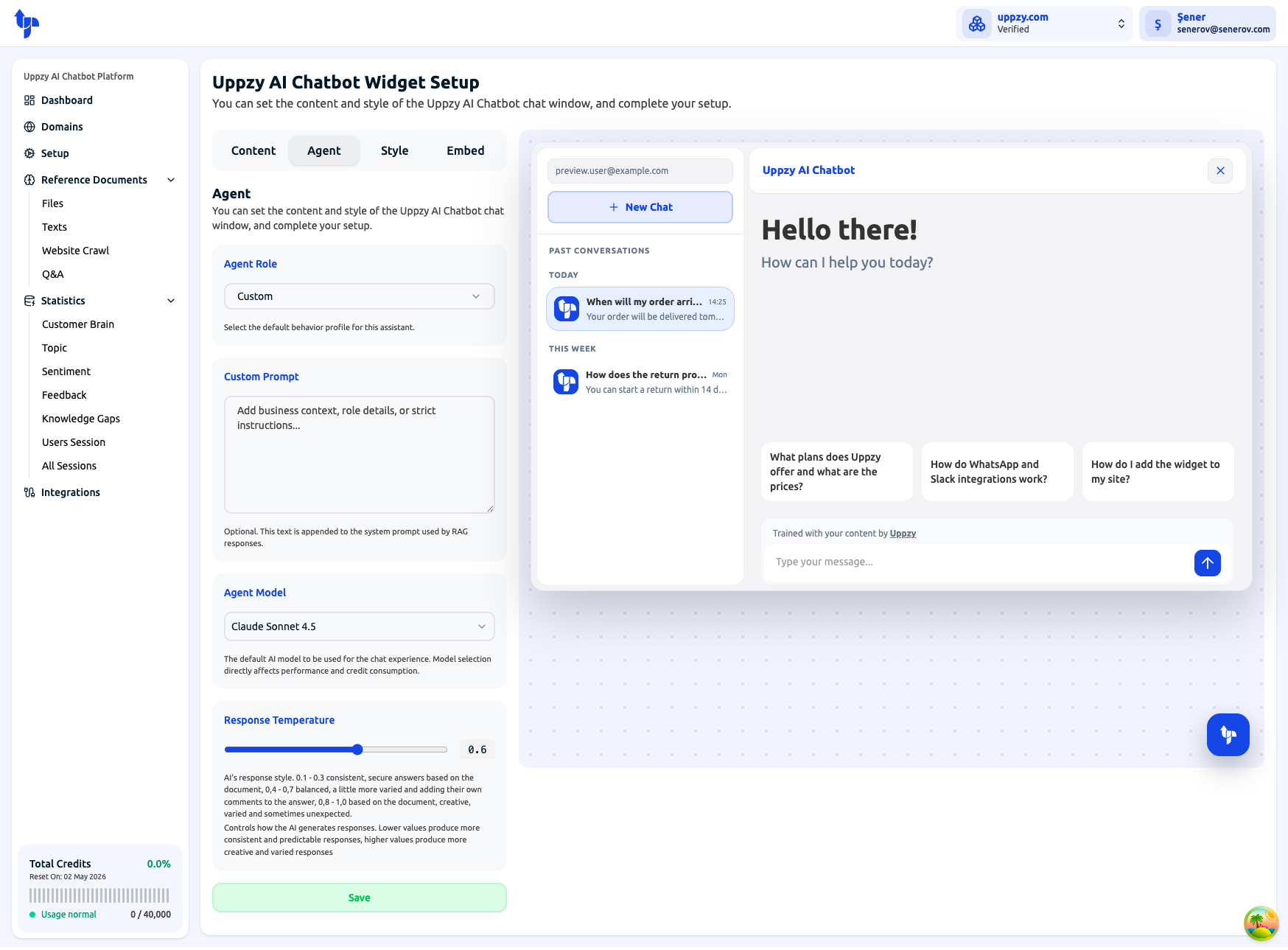Click the Dashboard grid icon in sidebar
This screenshot has width=1288, height=950.
pyautogui.click(x=29, y=100)
